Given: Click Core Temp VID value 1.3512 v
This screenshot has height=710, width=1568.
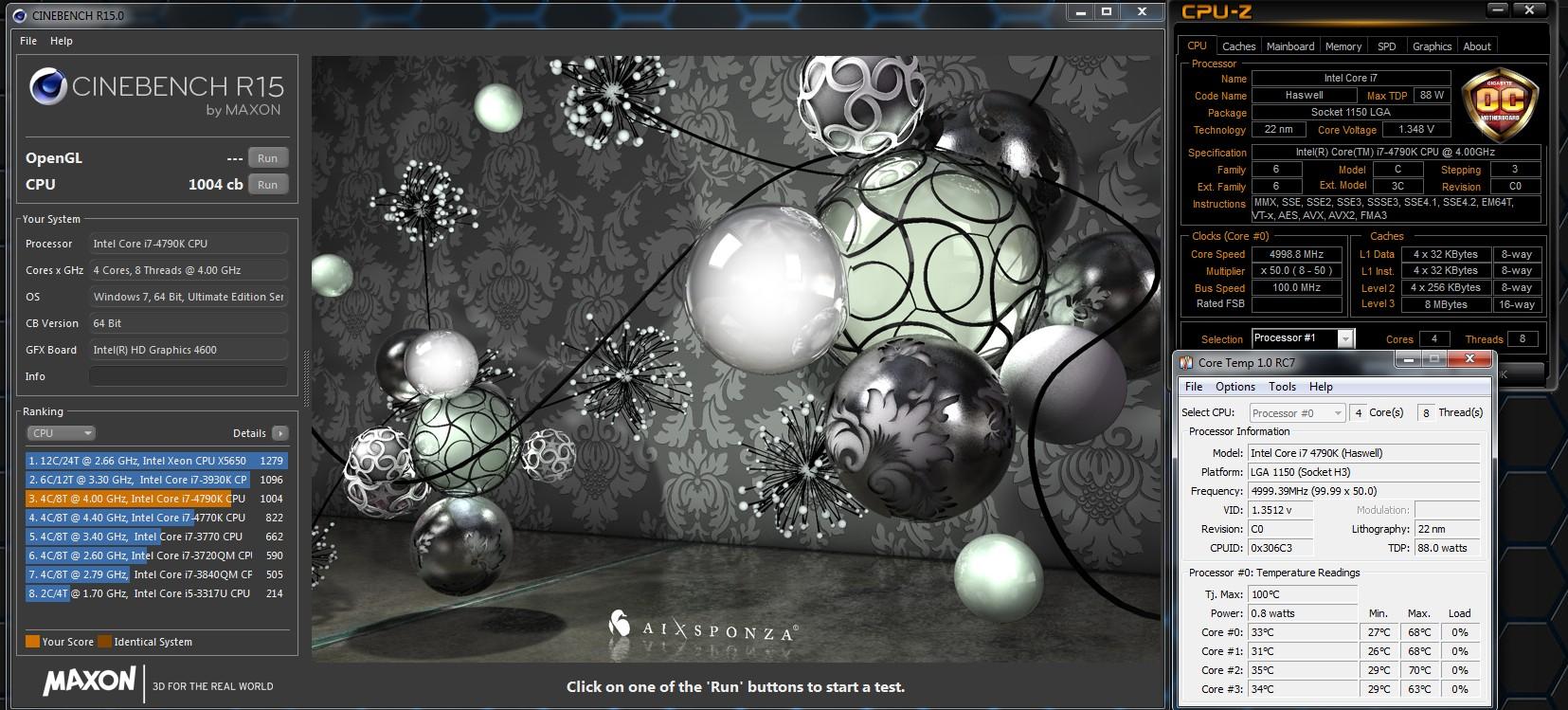Looking at the screenshot, I should (x=1282, y=510).
